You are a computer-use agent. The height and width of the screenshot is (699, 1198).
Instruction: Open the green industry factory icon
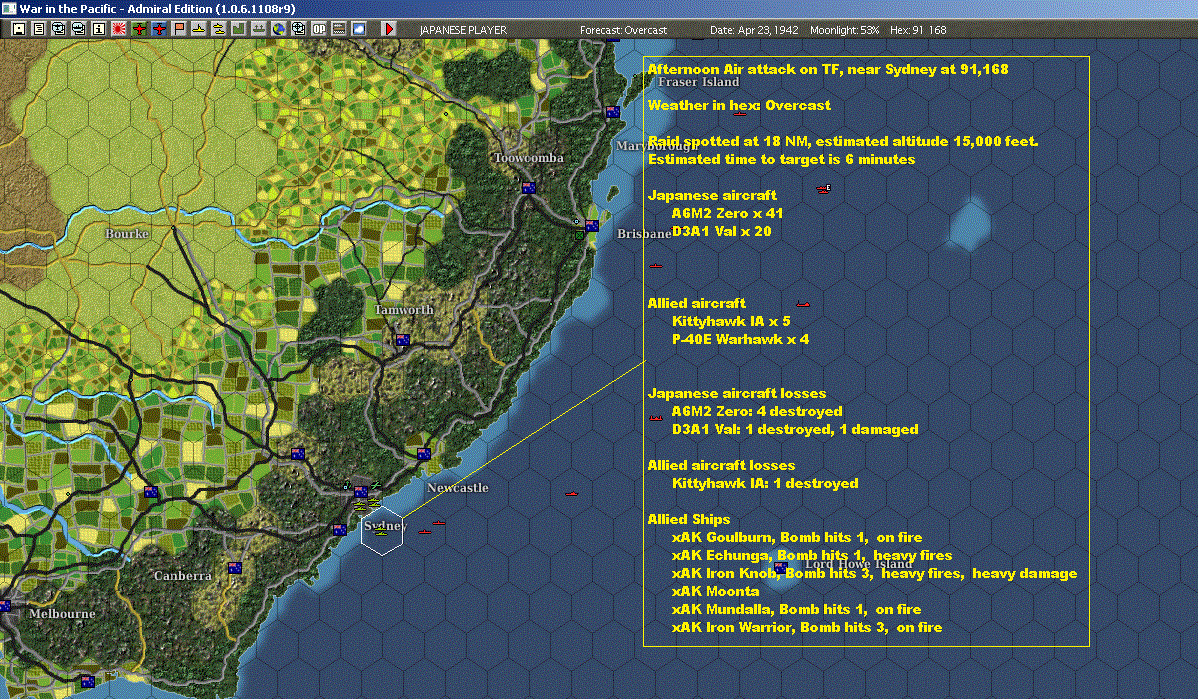click(239, 29)
